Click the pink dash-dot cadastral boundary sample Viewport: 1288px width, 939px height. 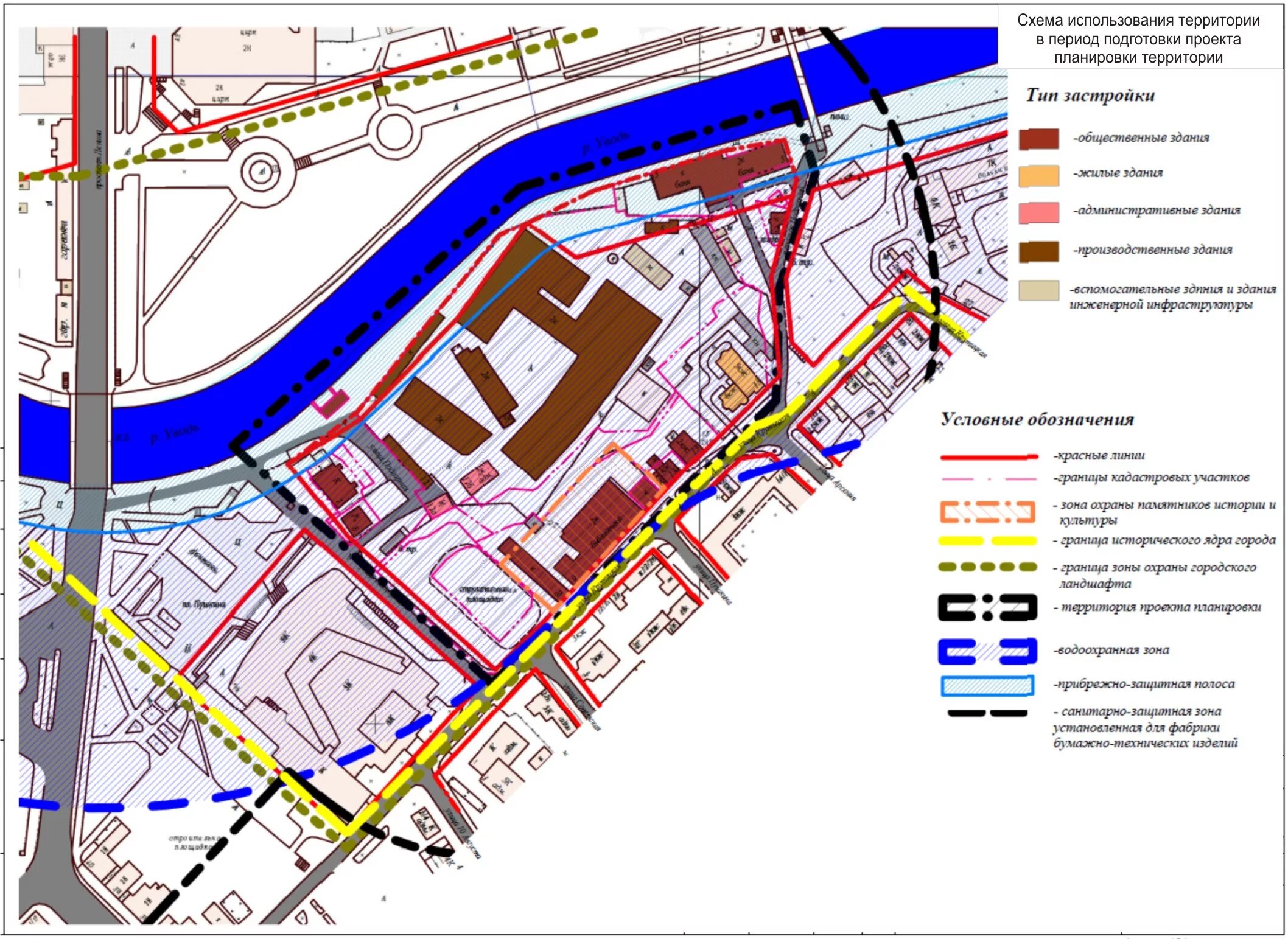tap(989, 479)
